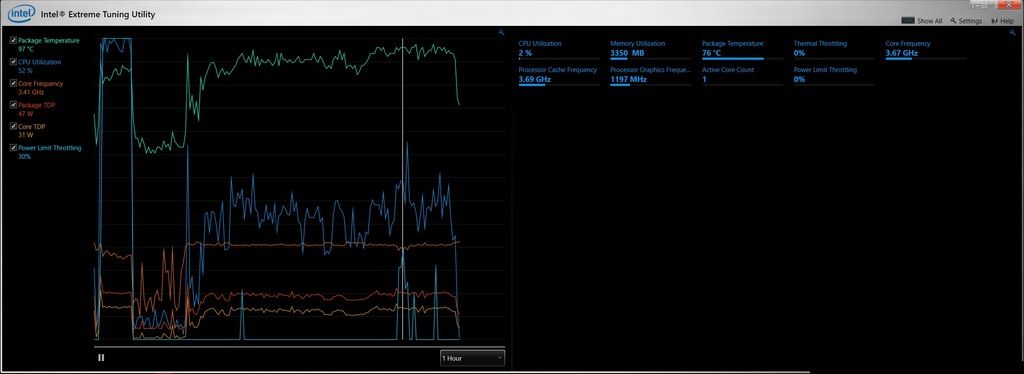Uncheck the Core TDP checkbox
Image resolution: width=1024 pixels, height=374 pixels.
14,127
